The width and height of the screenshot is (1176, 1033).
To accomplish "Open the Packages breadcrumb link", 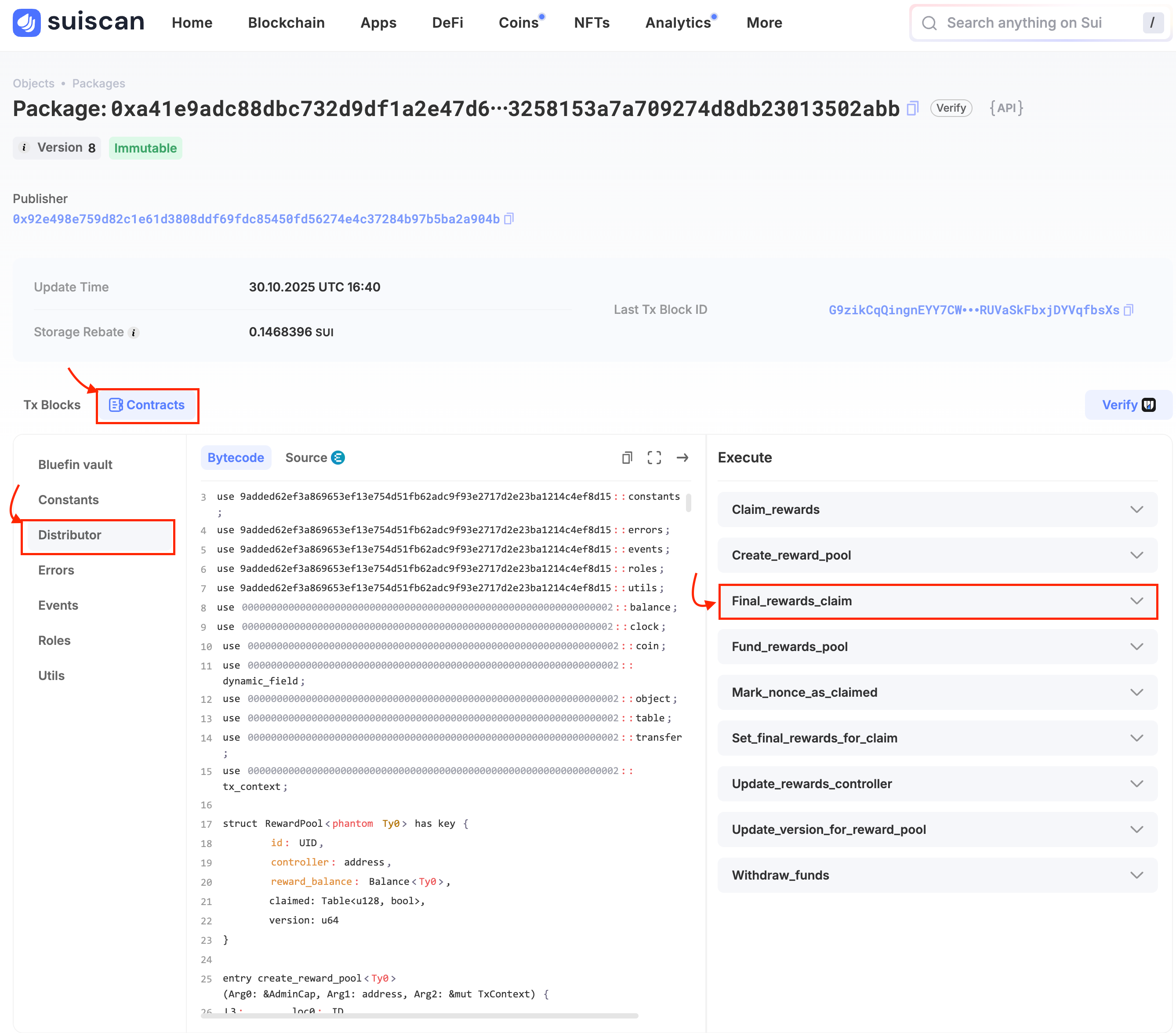I will coord(98,84).
